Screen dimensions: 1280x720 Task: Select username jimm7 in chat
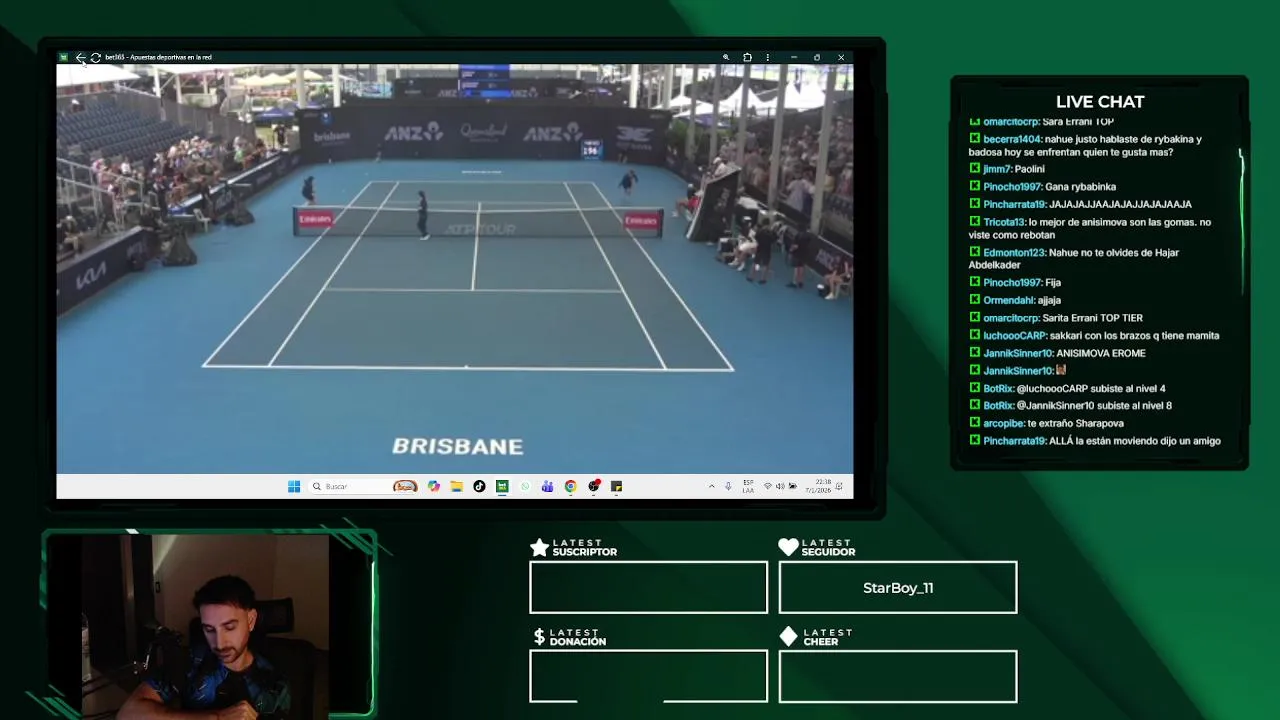pyautogui.click(x=997, y=169)
